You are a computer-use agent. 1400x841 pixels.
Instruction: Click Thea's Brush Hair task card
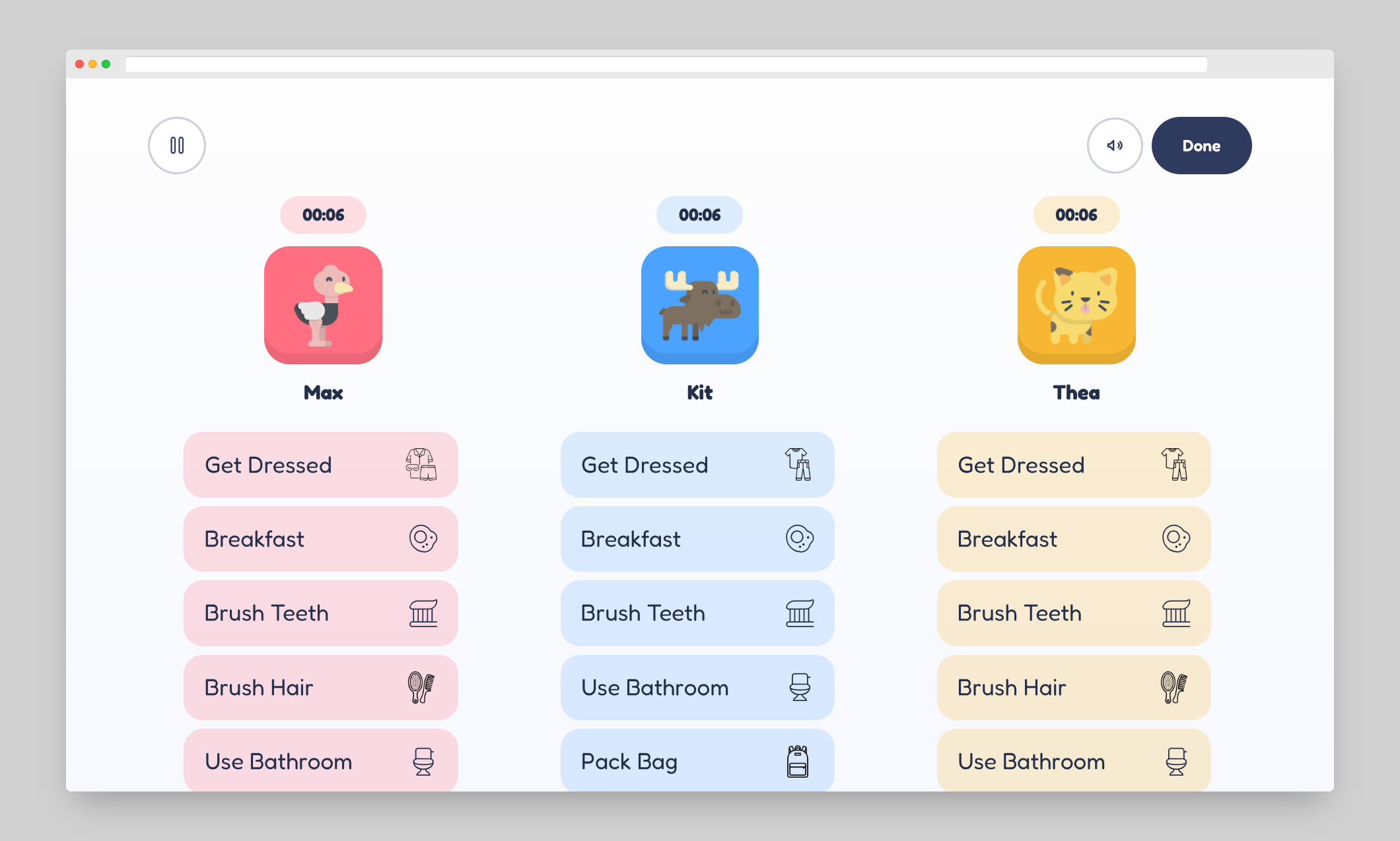1074,687
